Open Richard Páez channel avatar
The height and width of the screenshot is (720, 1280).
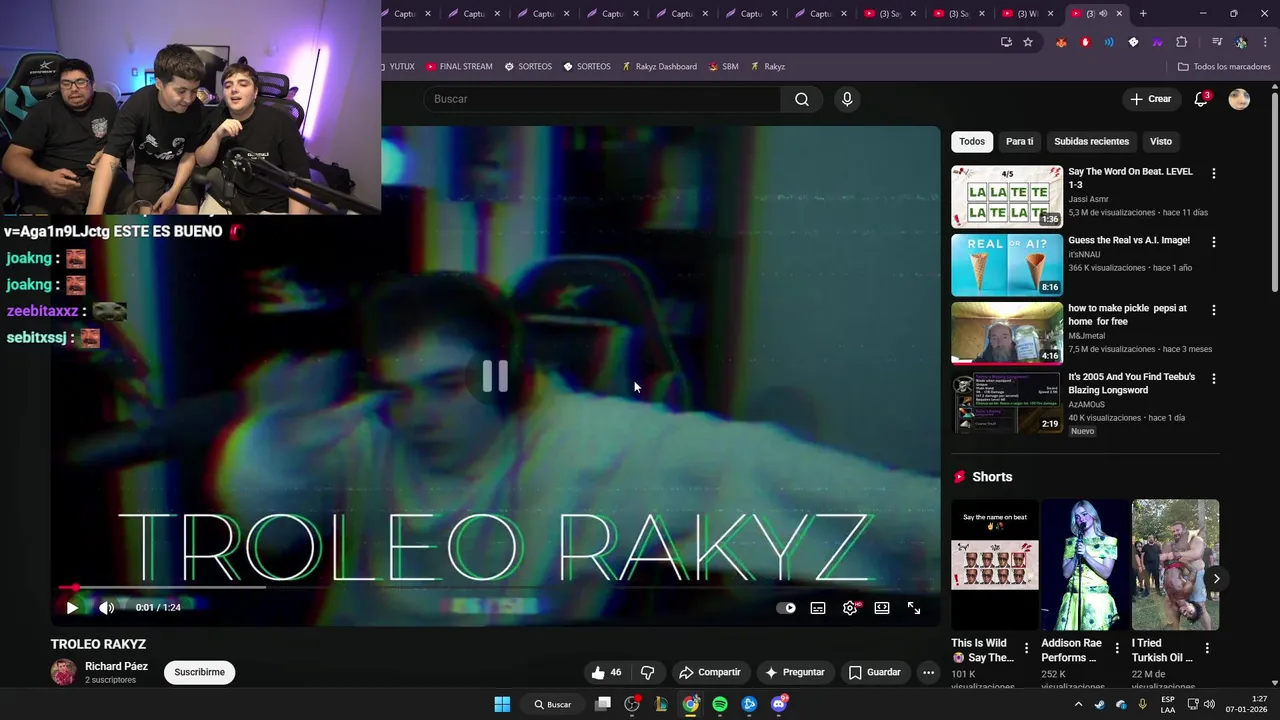pos(63,672)
